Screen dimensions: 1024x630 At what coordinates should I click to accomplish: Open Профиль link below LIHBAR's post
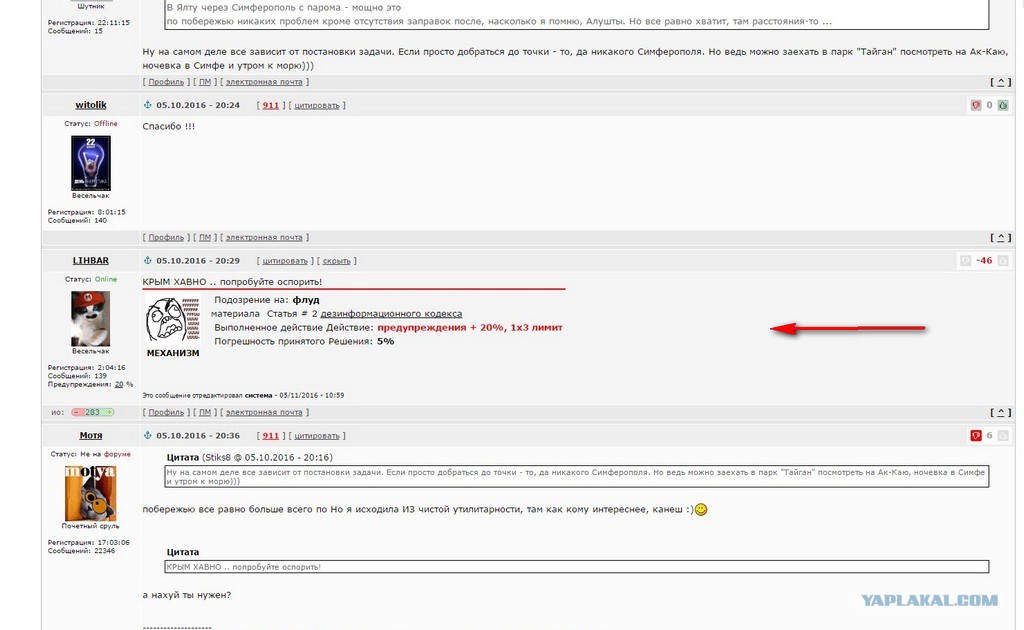[166, 413]
